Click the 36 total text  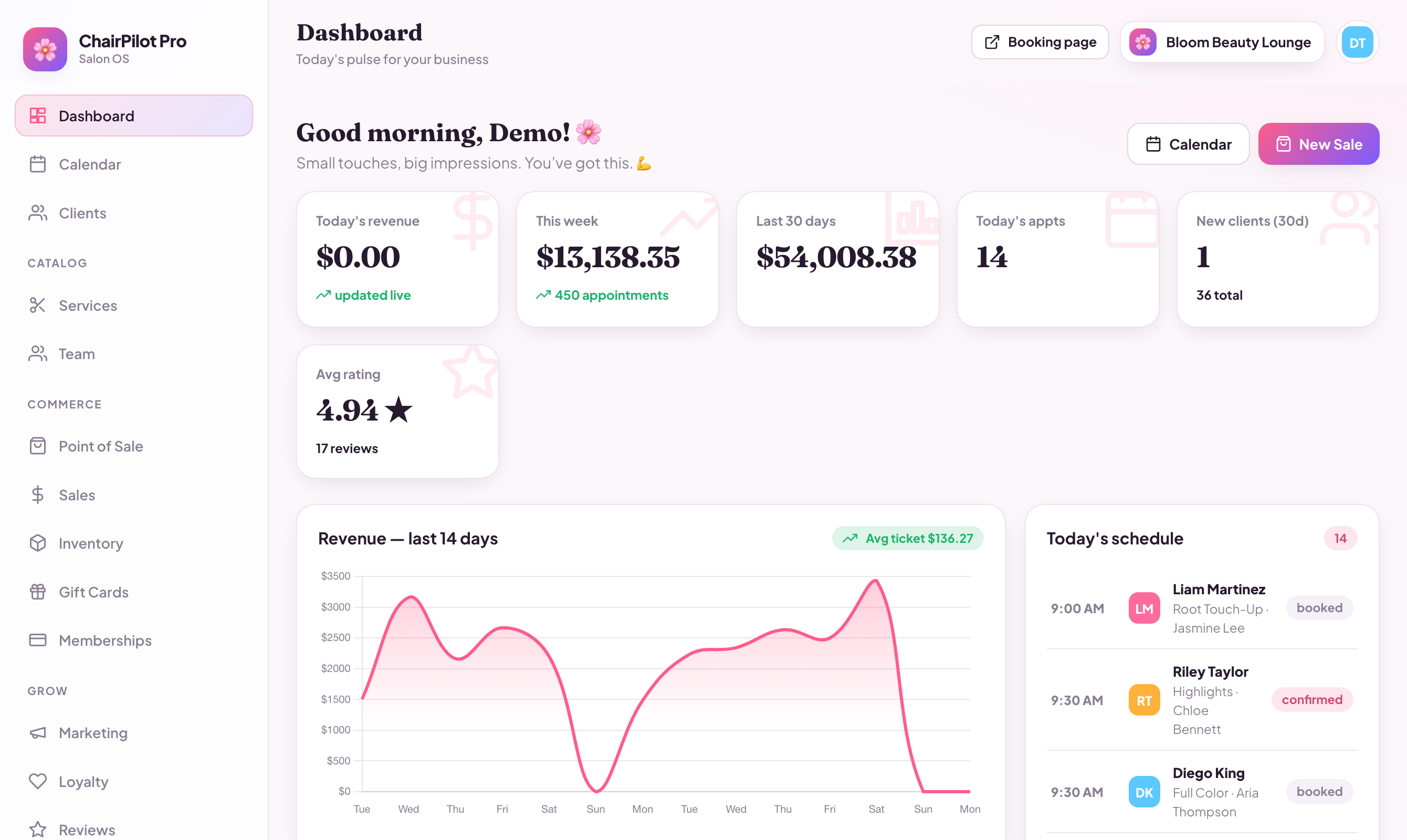[1219, 296]
